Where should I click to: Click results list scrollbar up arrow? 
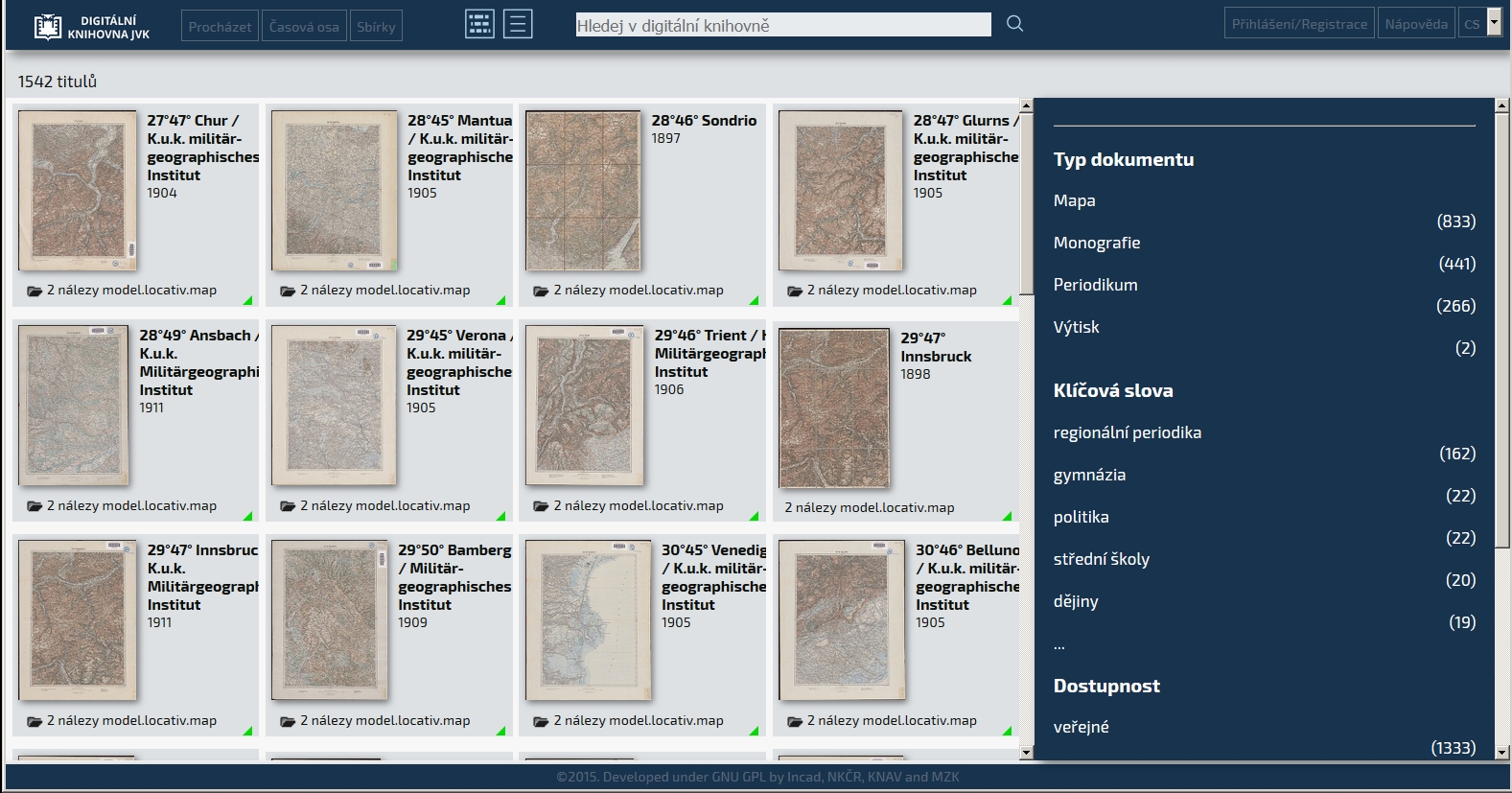(1026, 105)
